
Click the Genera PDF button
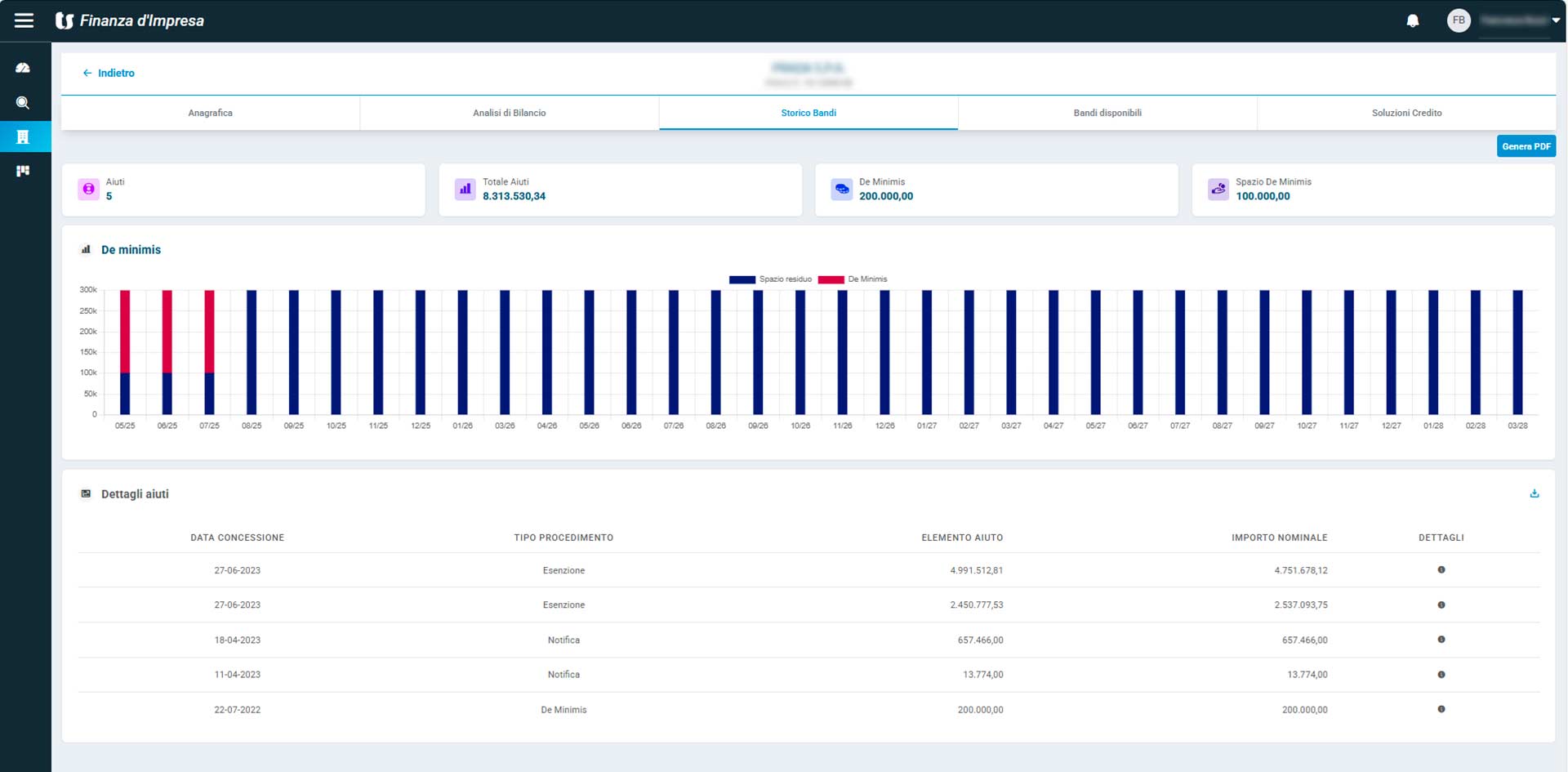(x=1526, y=146)
